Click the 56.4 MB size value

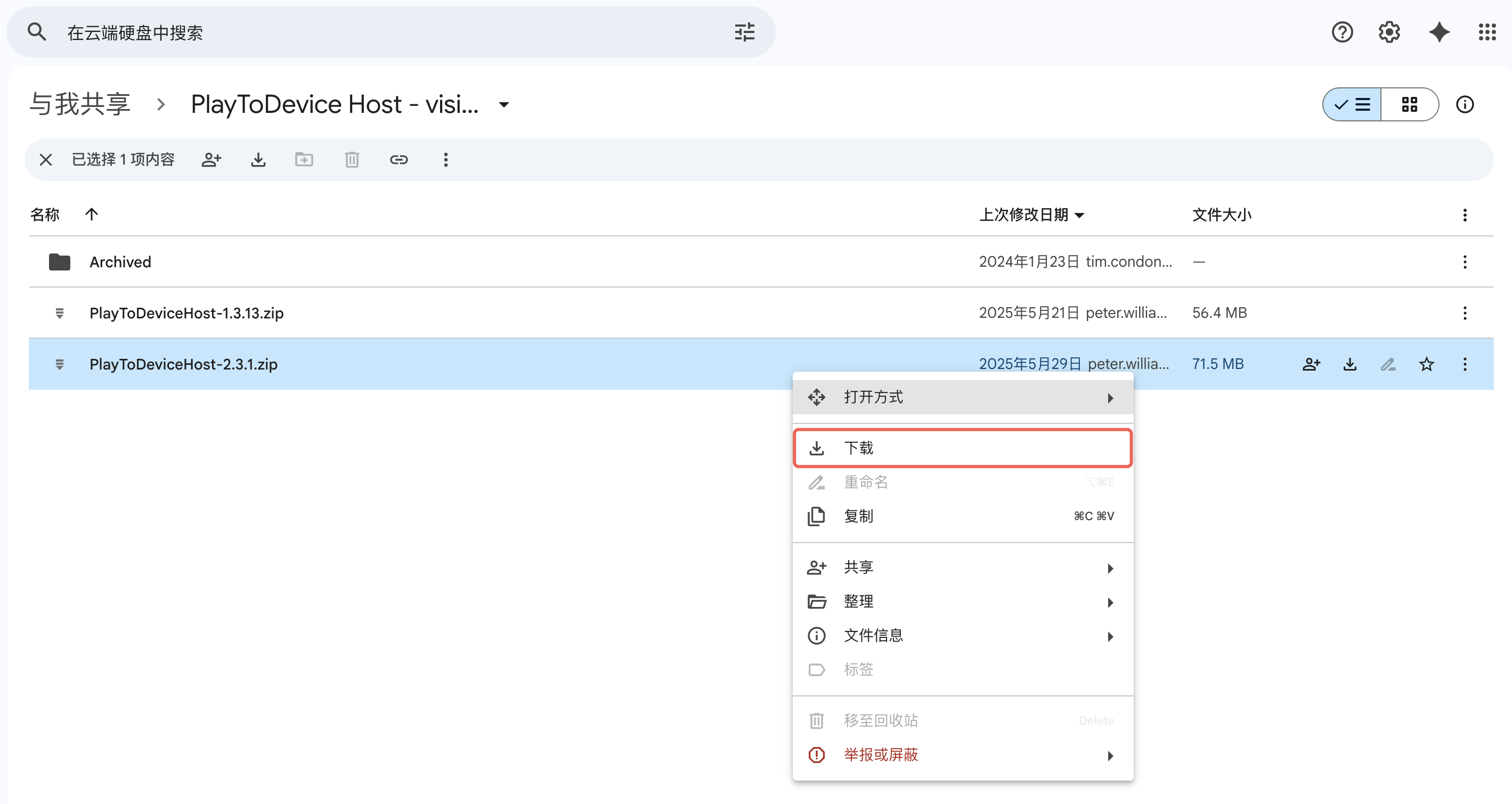tap(1219, 313)
